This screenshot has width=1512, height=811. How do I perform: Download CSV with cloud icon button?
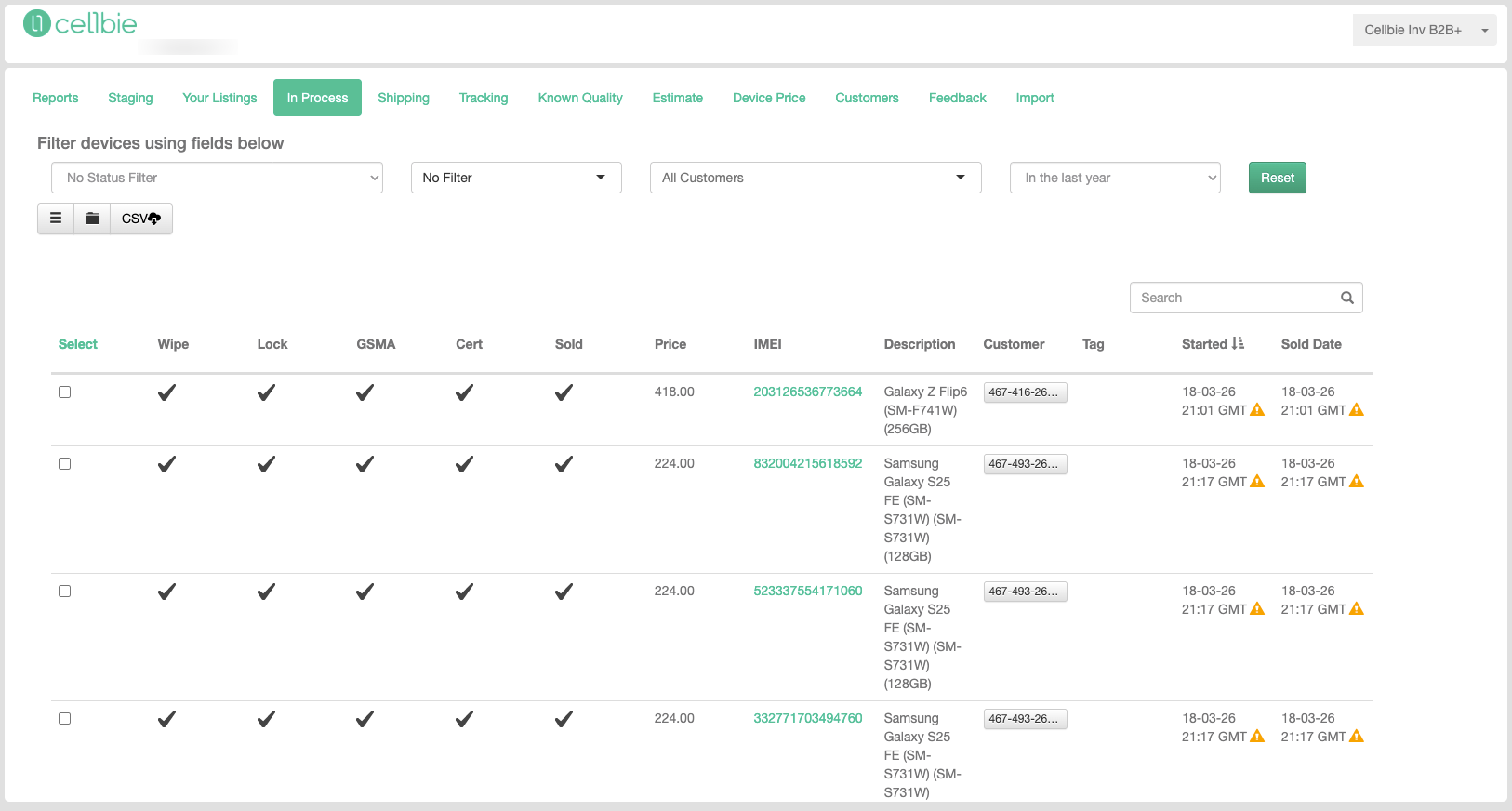(141, 219)
